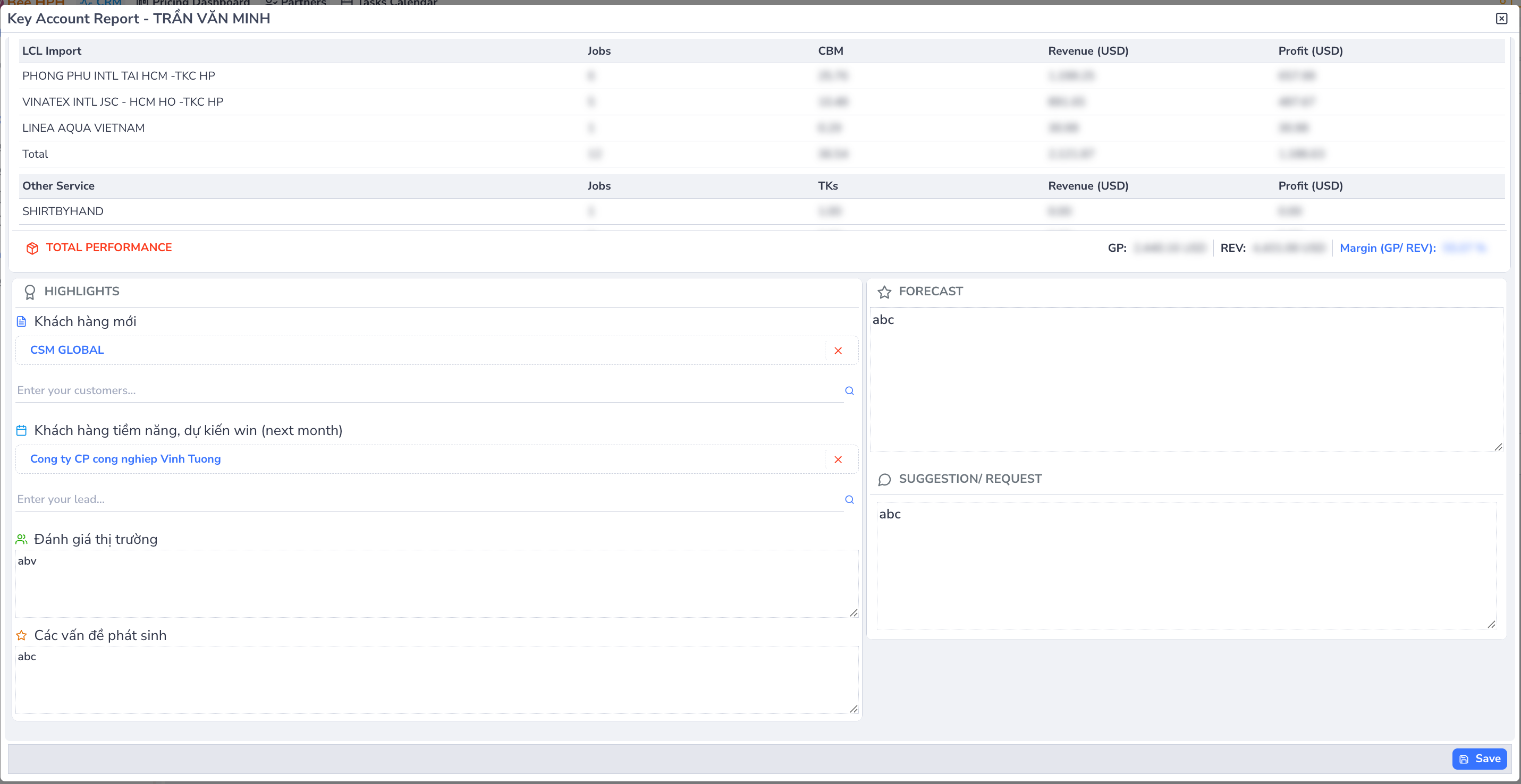
Task: Click the Total Performance box icon
Action: [x=32, y=249]
